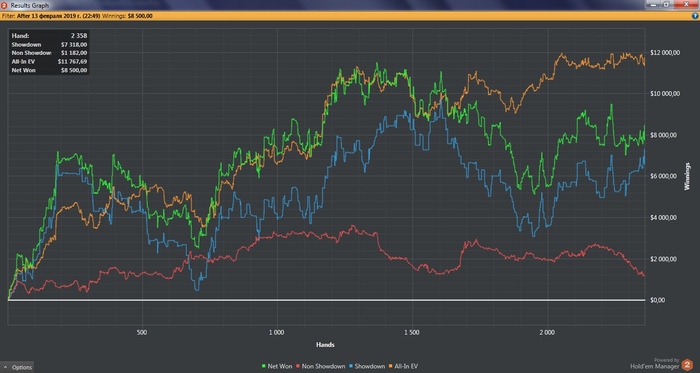The height and width of the screenshot is (373, 700).
Task: Click the Winnings $8 500,00 filter text
Action: point(127,16)
